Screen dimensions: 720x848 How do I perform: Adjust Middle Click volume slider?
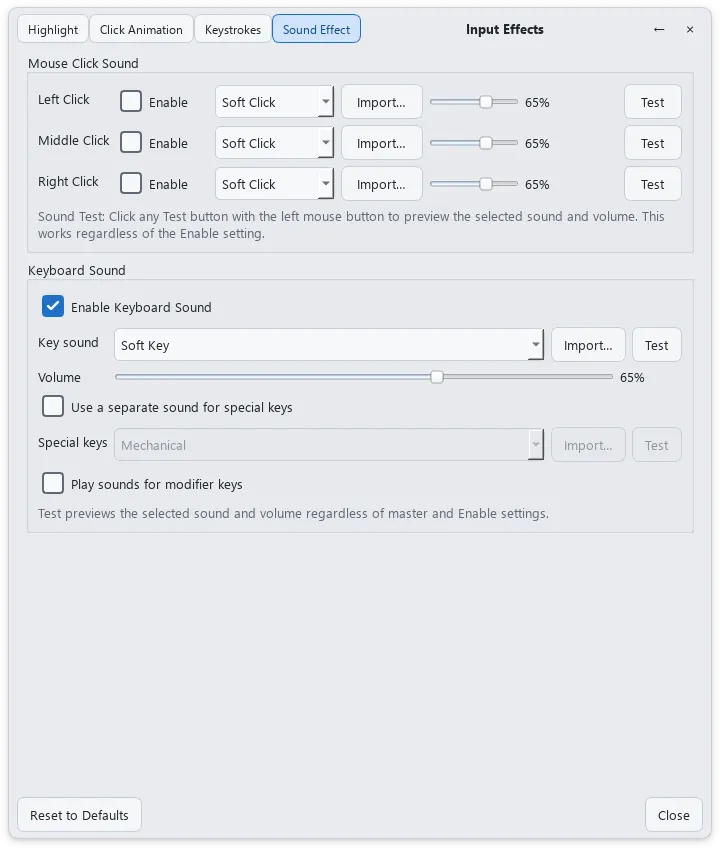click(x=474, y=143)
